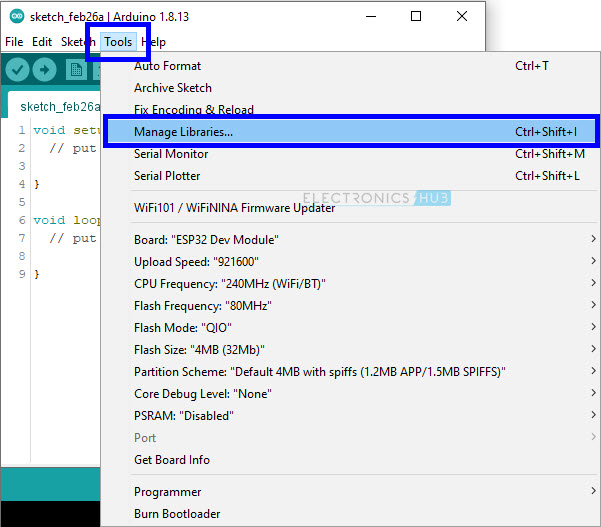Screen dimensions: 601x527
Task: Choose Serial Plotter in the menu
Action: point(167,176)
